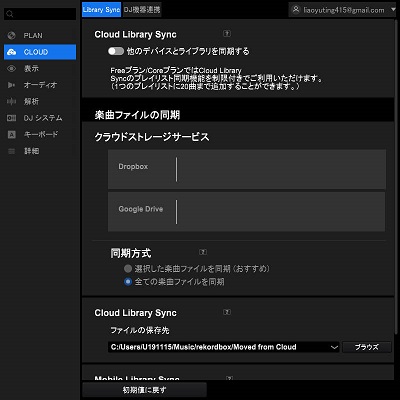Viewport: 400px width, 400px height.
Task: Click the キーボード icon in sidebar
Action: (11, 134)
